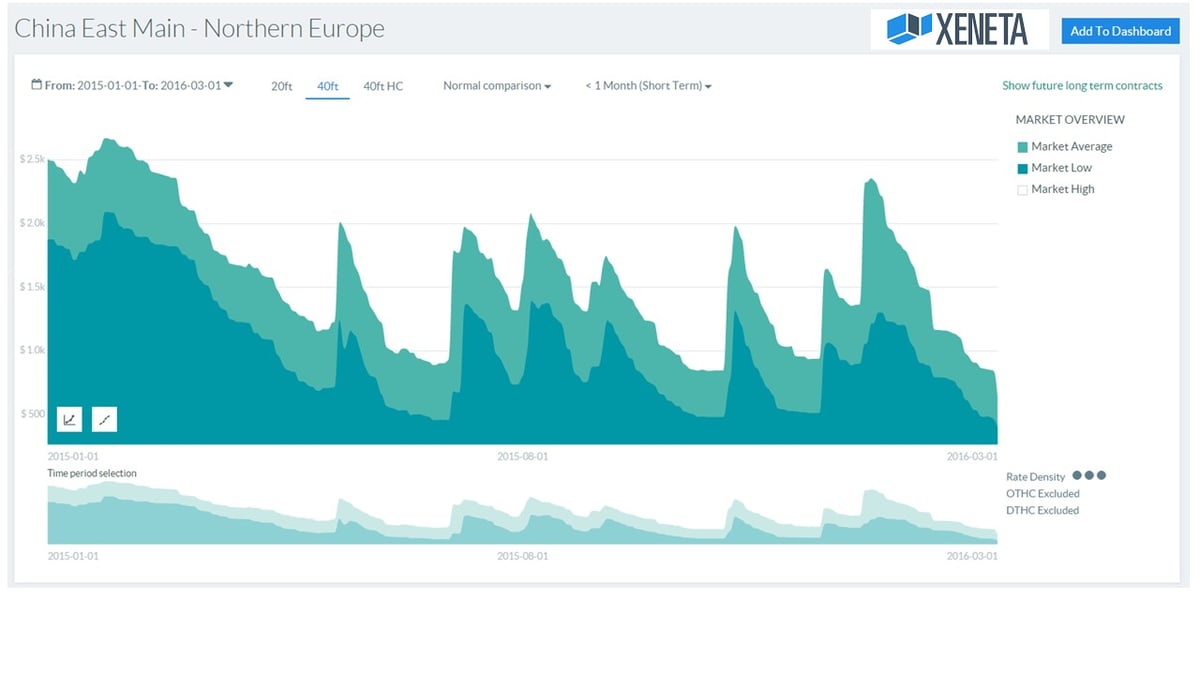Select the 40ft HC container tab

pos(383,86)
